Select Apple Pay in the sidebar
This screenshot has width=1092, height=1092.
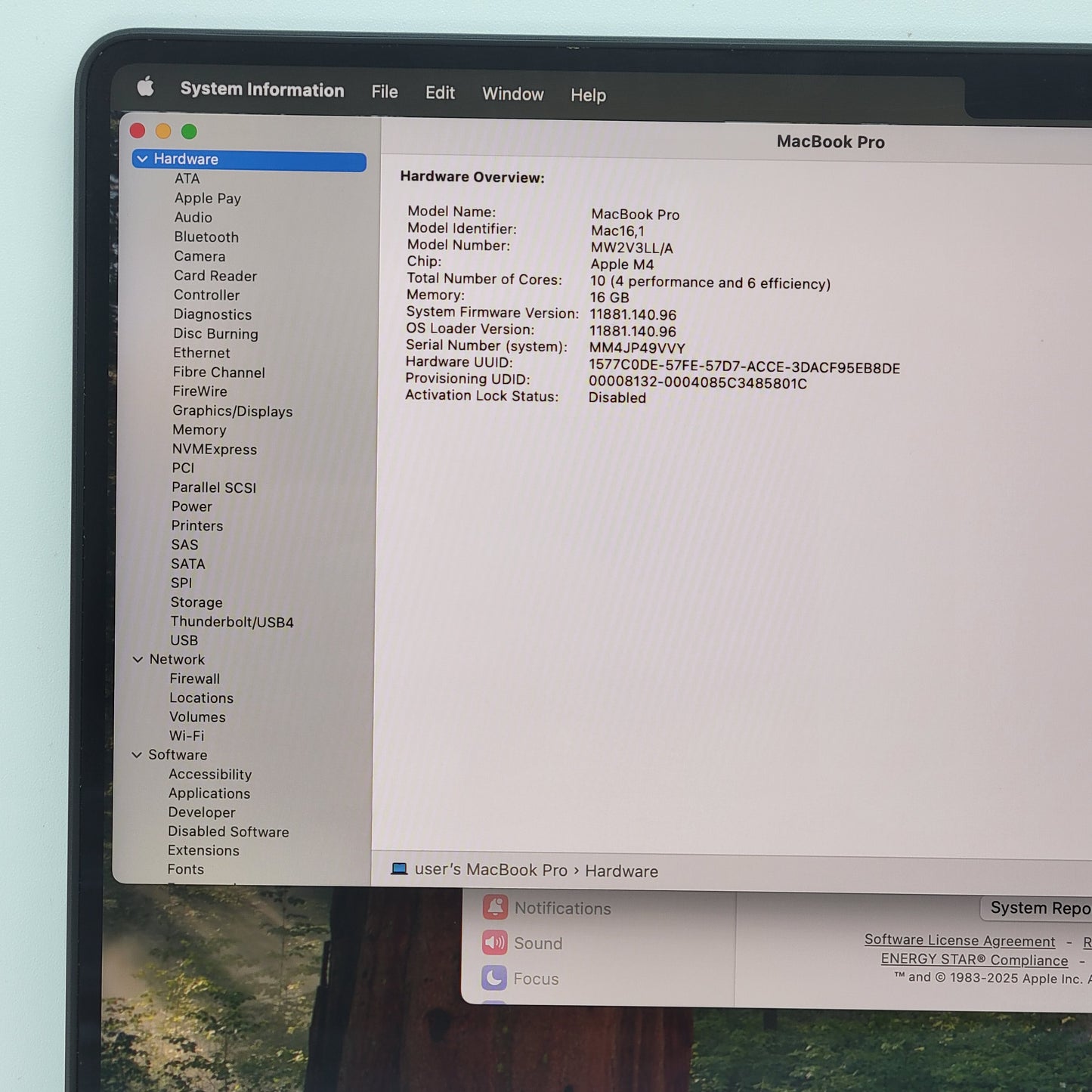tap(208, 198)
